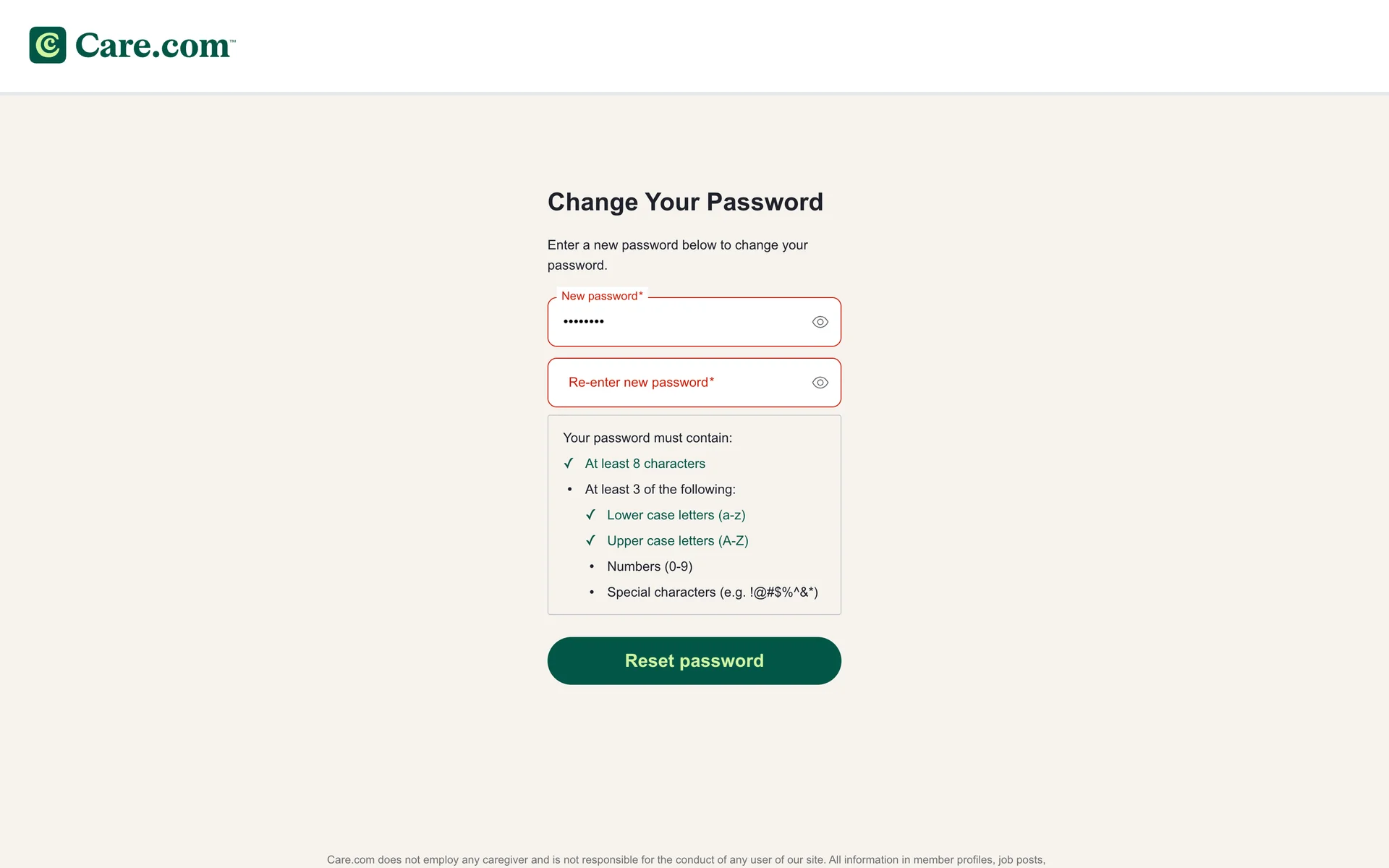Click checkmark beside Upper case letters

(590, 540)
